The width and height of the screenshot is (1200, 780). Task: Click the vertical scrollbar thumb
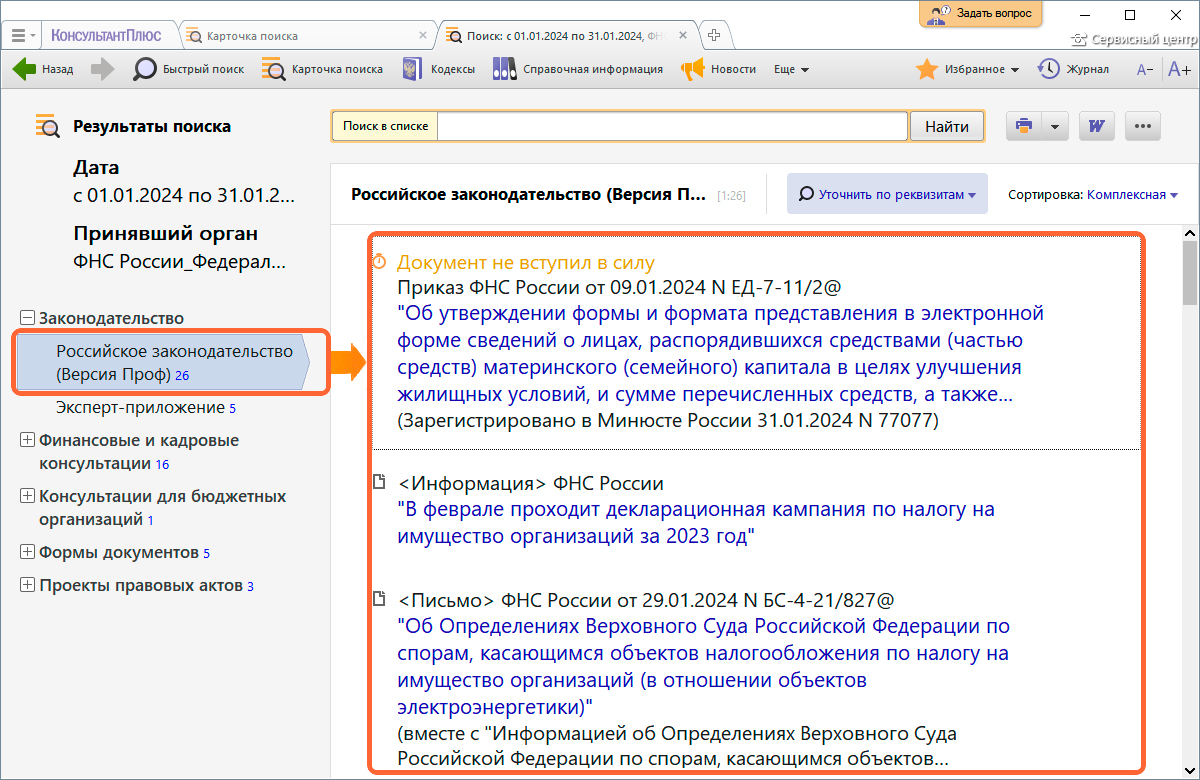(x=1189, y=272)
